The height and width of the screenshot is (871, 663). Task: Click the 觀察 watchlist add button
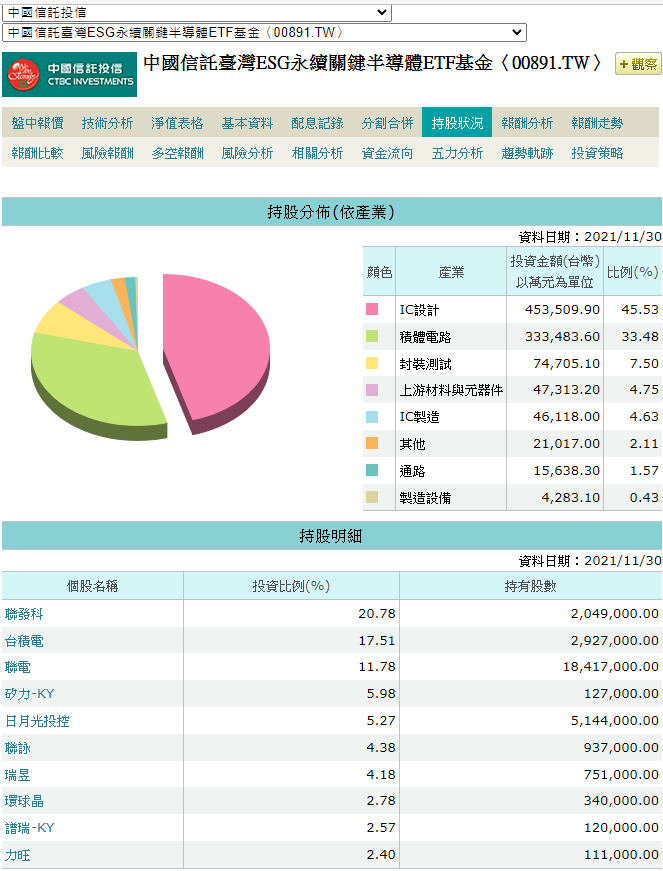[638, 64]
